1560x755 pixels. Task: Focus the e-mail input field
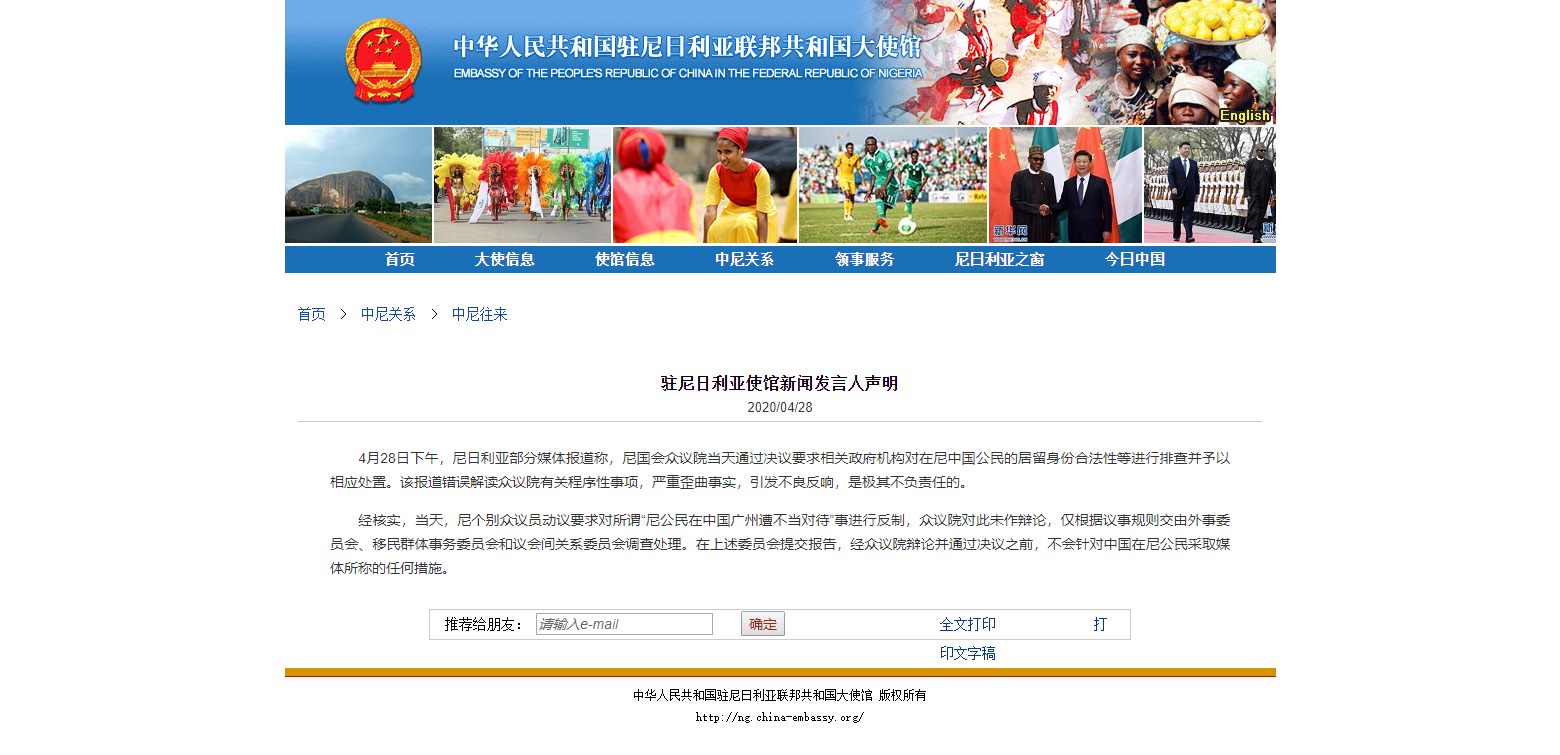(x=624, y=624)
